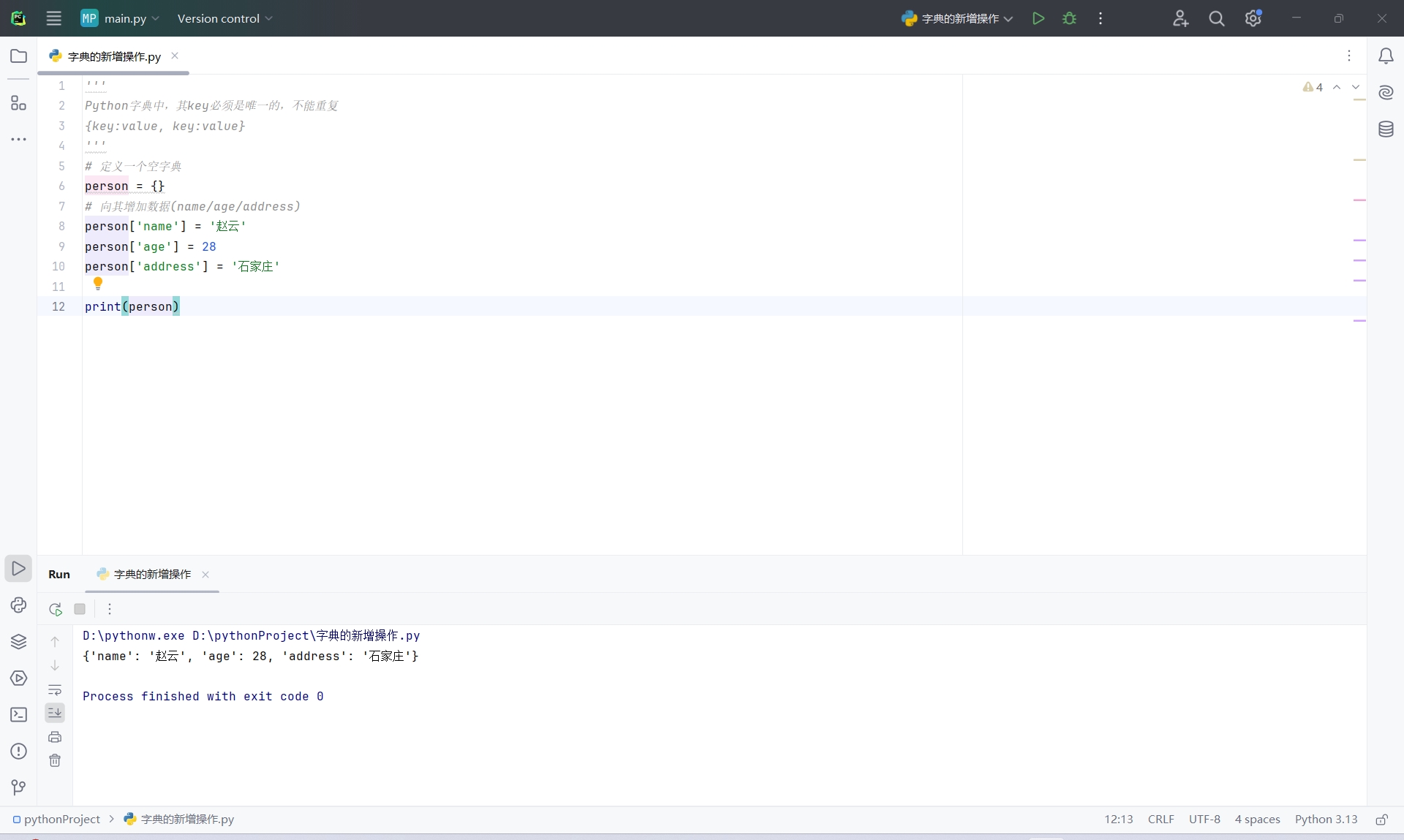Click the Python 3.13 interpreter in the status bar

[1326, 820]
